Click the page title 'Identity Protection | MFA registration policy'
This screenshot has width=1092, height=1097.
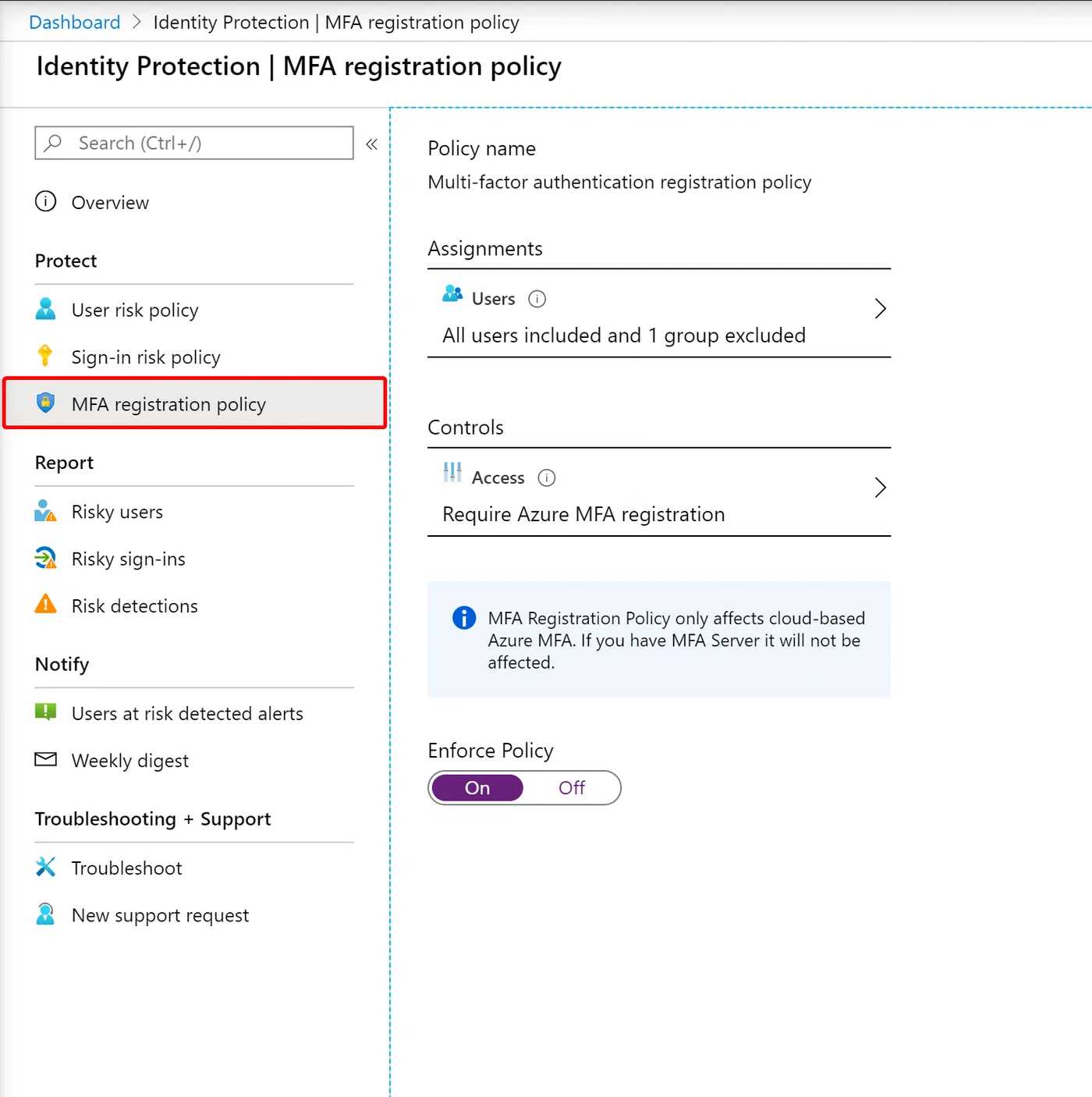pos(299,66)
